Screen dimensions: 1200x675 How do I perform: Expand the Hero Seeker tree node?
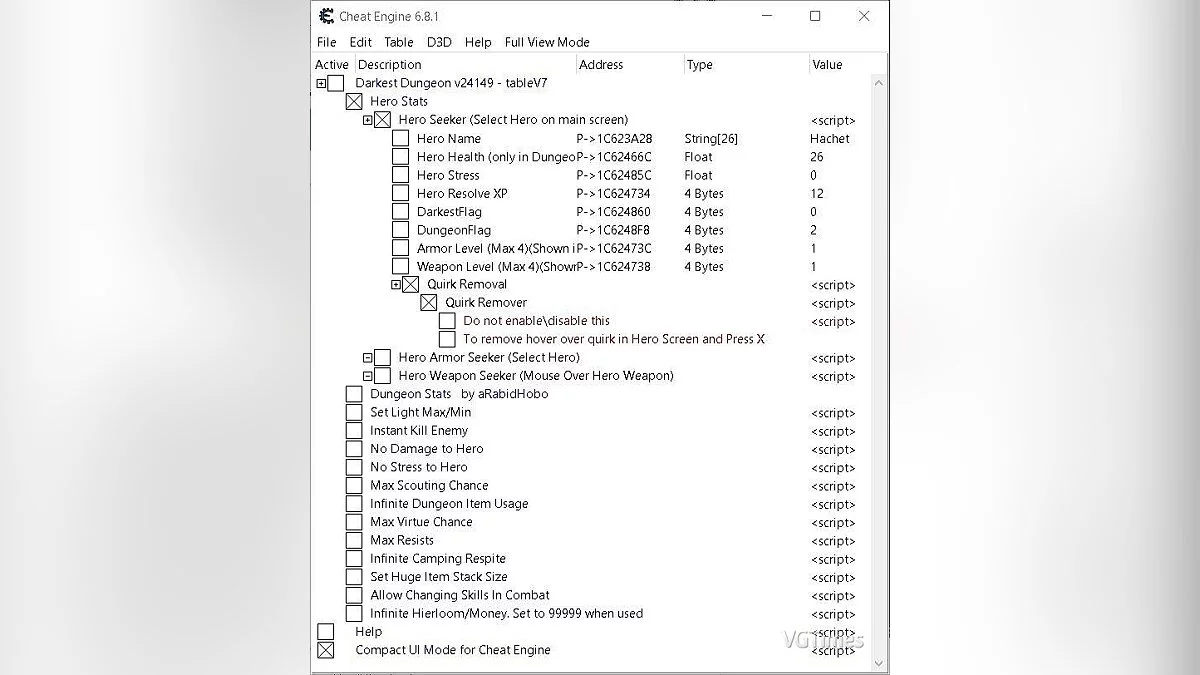[368, 120]
